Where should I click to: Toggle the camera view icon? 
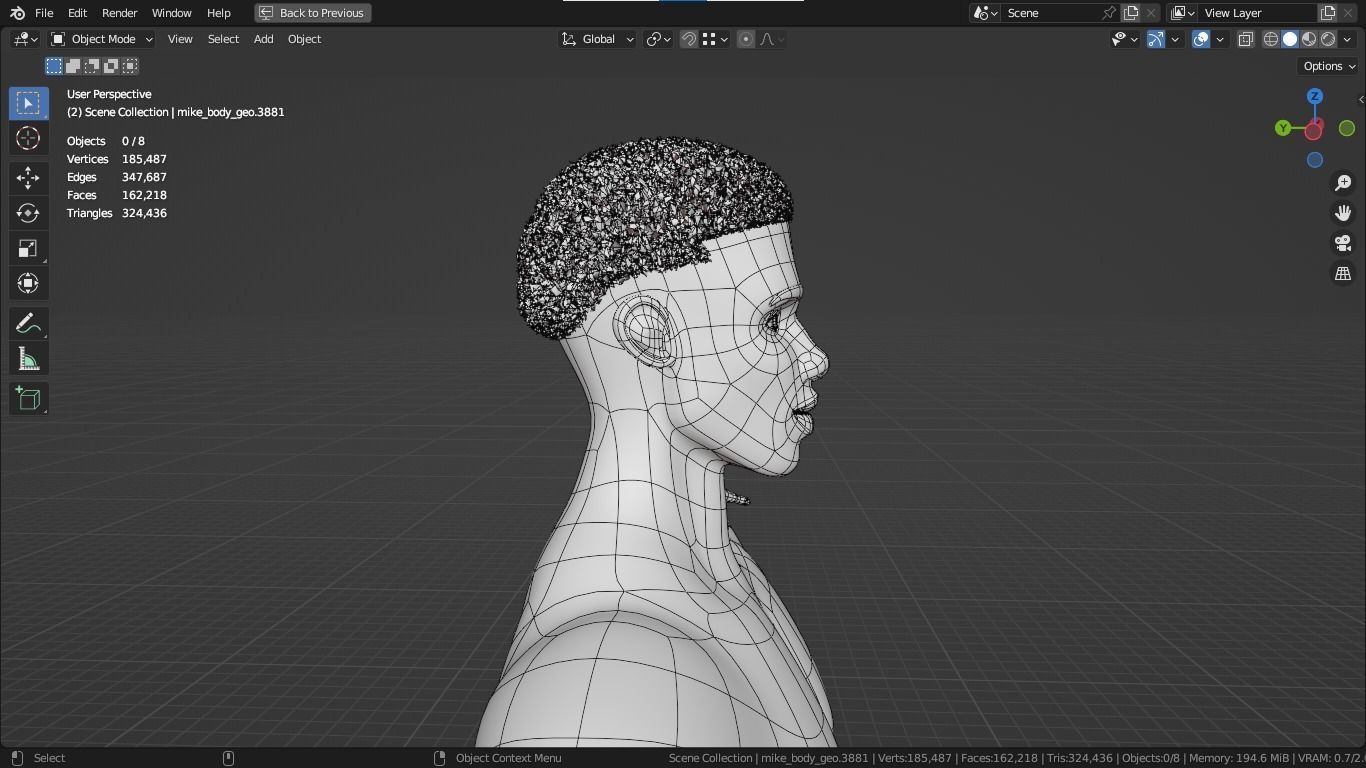pyautogui.click(x=1343, y=243)
